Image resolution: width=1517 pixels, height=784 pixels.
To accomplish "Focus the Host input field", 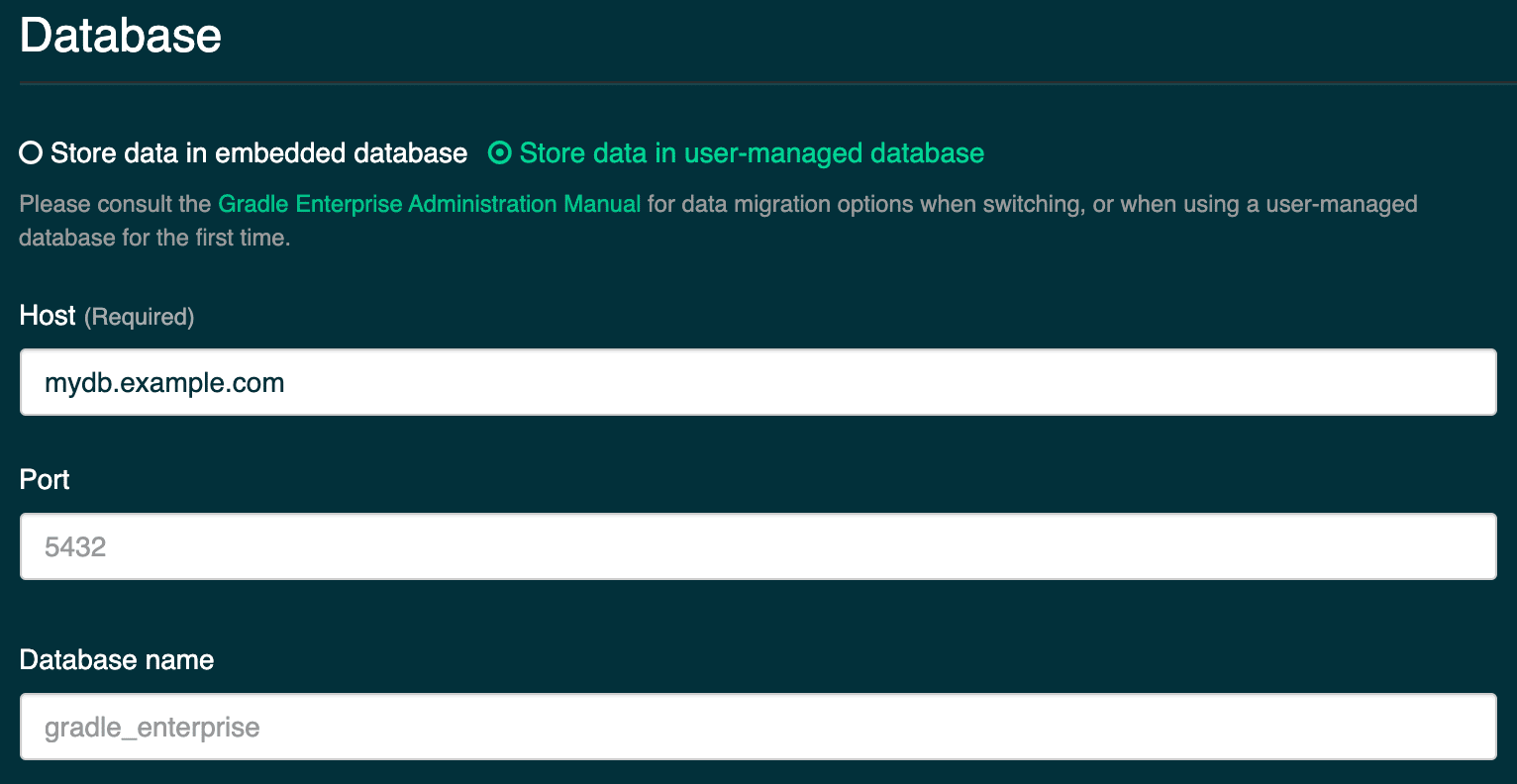I will [758, 382].
